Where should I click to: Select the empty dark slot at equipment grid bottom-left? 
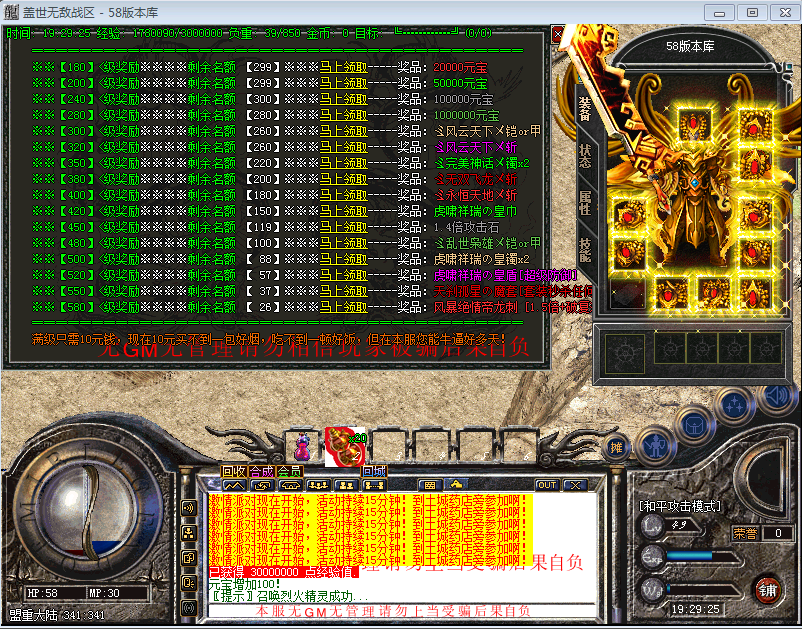[628, 294]
